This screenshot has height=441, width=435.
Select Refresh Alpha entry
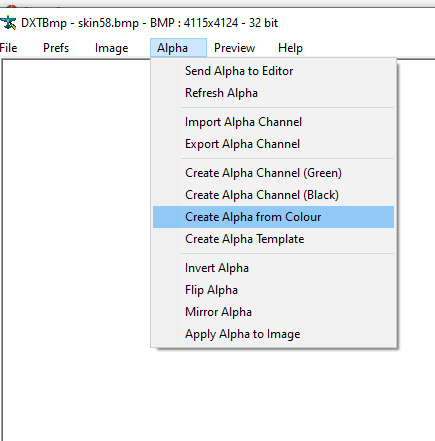(273, 93)
